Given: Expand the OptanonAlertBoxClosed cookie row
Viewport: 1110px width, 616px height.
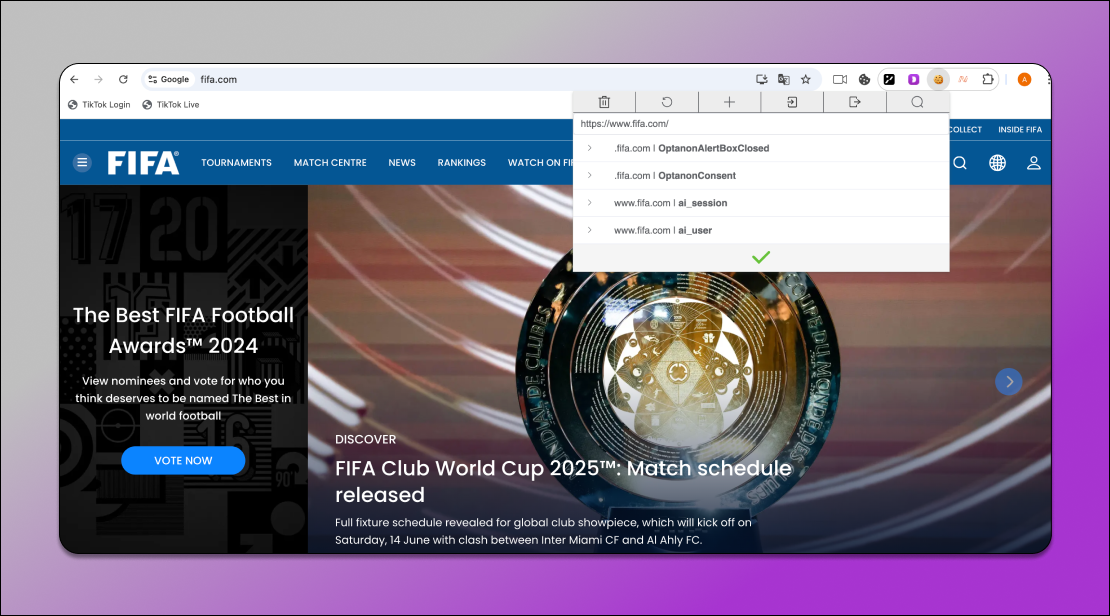Looking at the screenshot, I should point(589,148).
